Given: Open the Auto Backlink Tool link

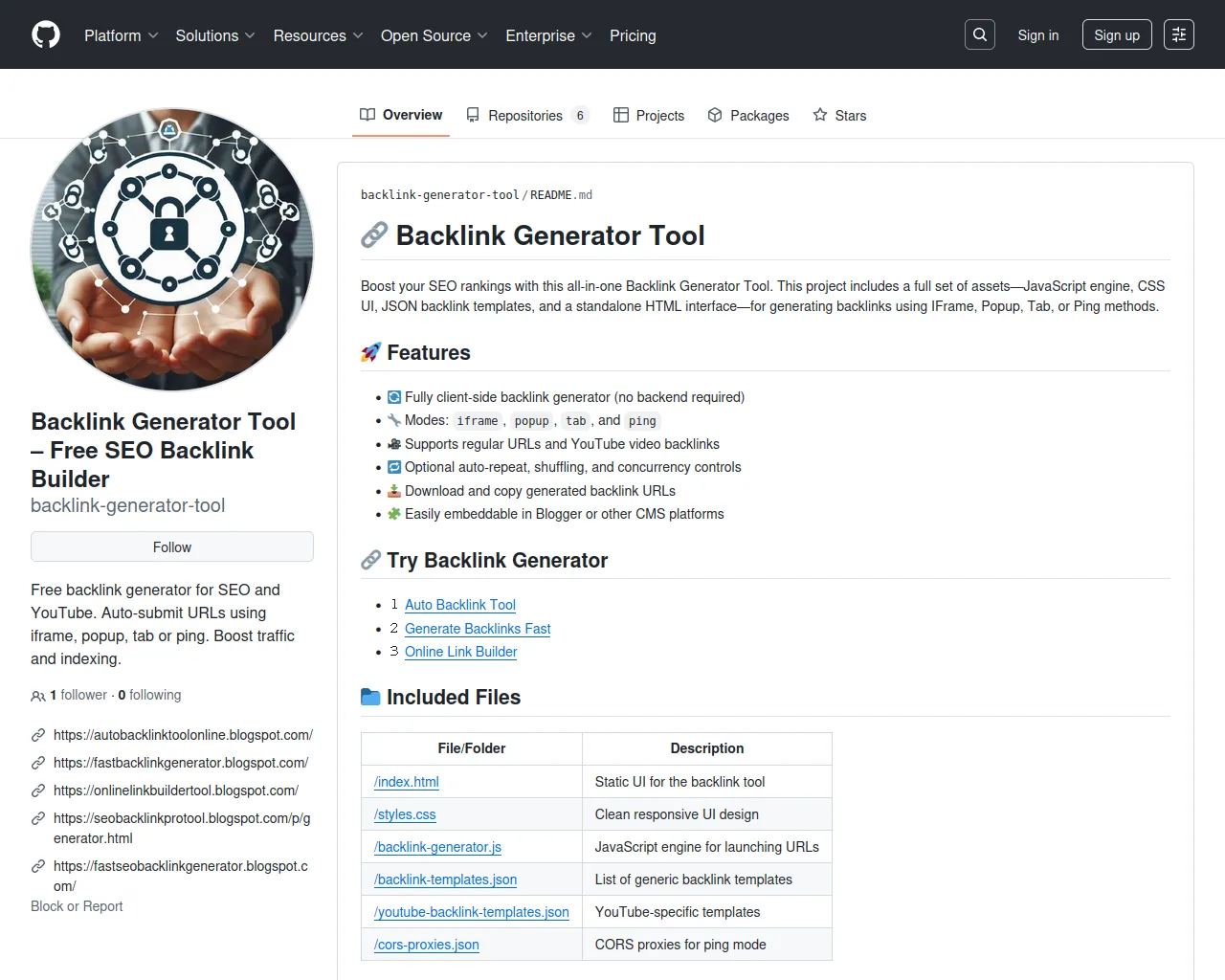Looking at the screenshot, I should point(459,605).
